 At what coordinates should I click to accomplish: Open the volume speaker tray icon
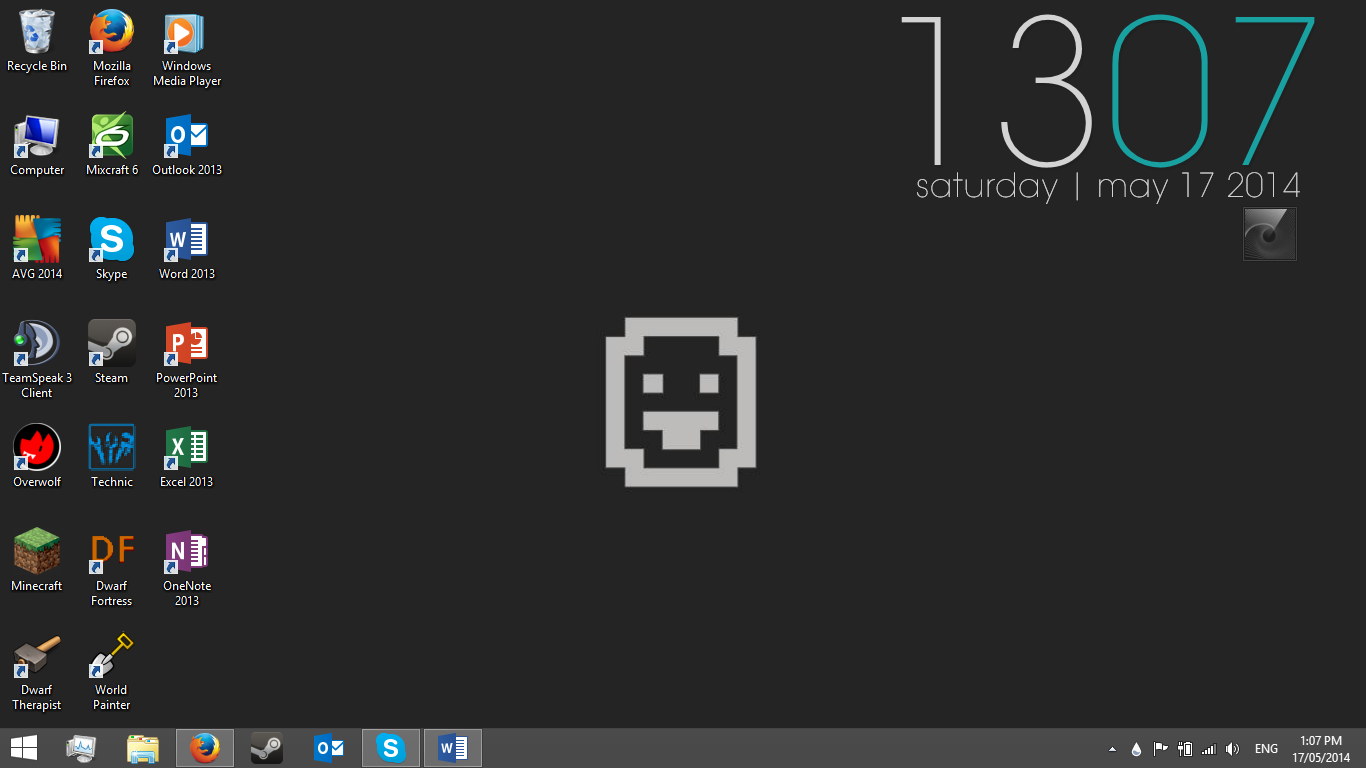pyautogui.click(x=1233, y=749)
